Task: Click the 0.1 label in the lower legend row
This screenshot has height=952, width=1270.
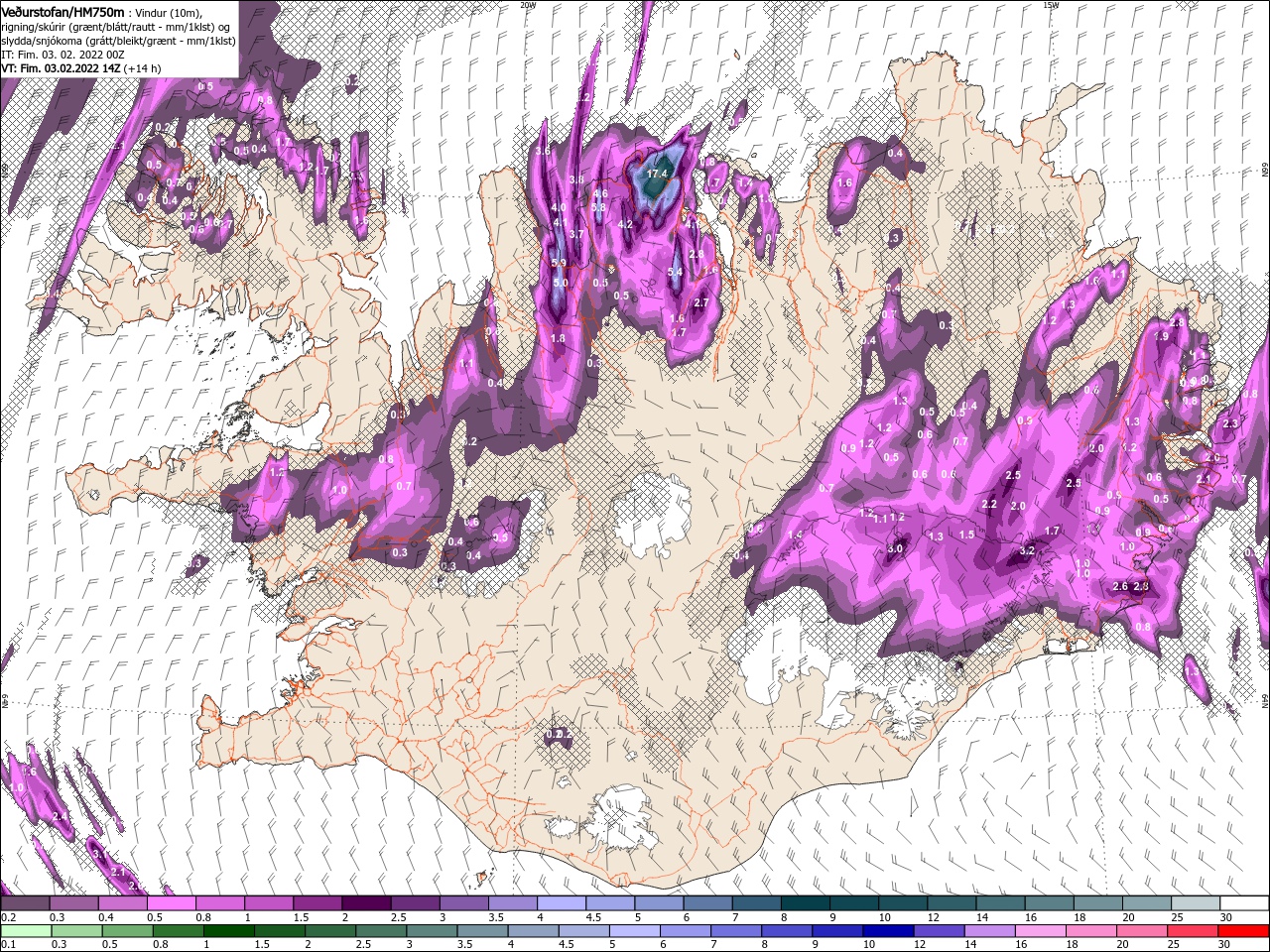Action: (x=8, y=945)
